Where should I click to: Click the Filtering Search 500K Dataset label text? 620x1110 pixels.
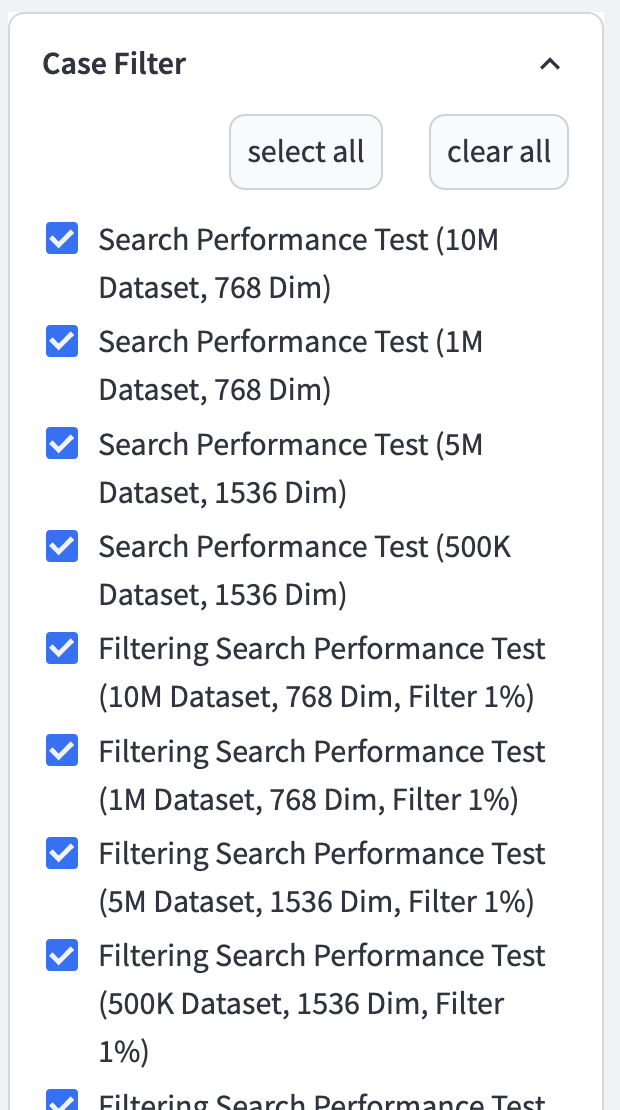[x=322, y=1002]
